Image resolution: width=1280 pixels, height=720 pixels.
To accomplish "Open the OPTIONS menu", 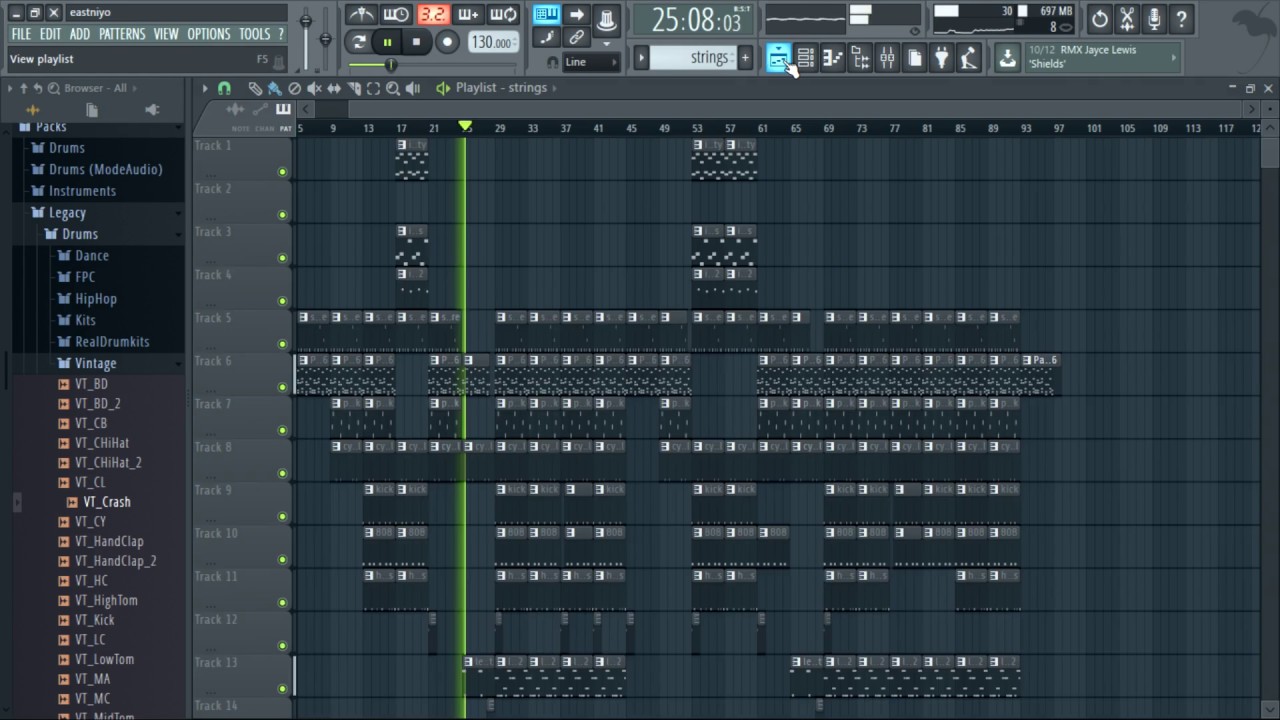I will 209,34.
